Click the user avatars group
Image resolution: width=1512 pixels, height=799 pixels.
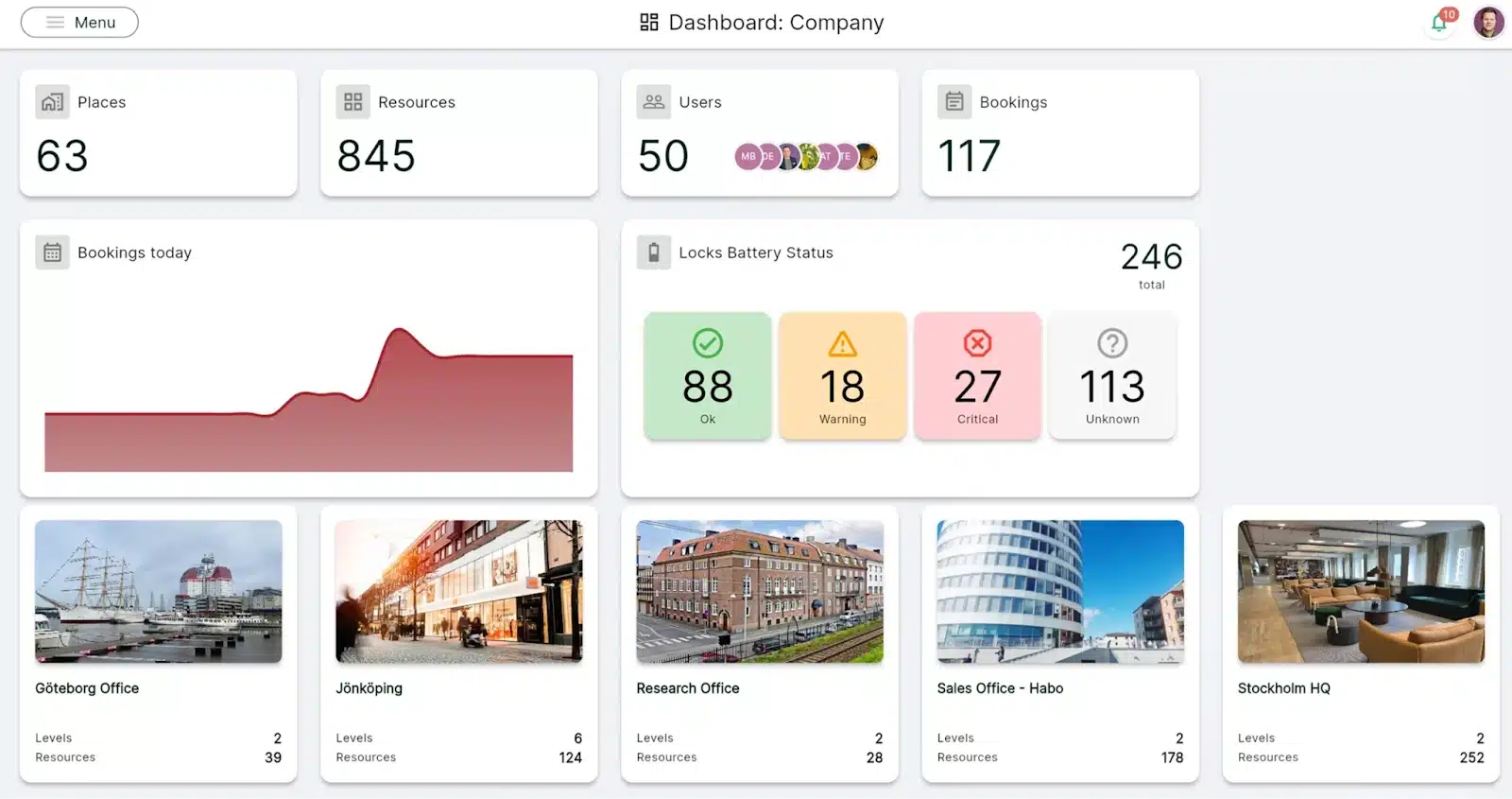click(806, 156)
